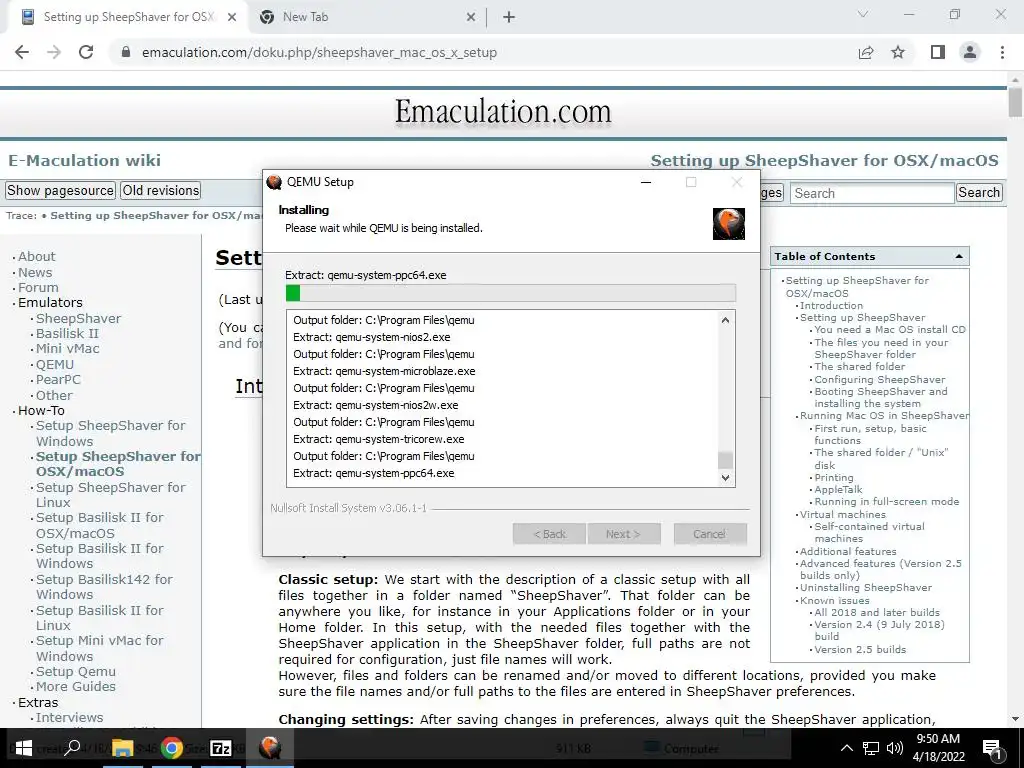Open Setup SheepShaver for Windows link

pos(110,433)
